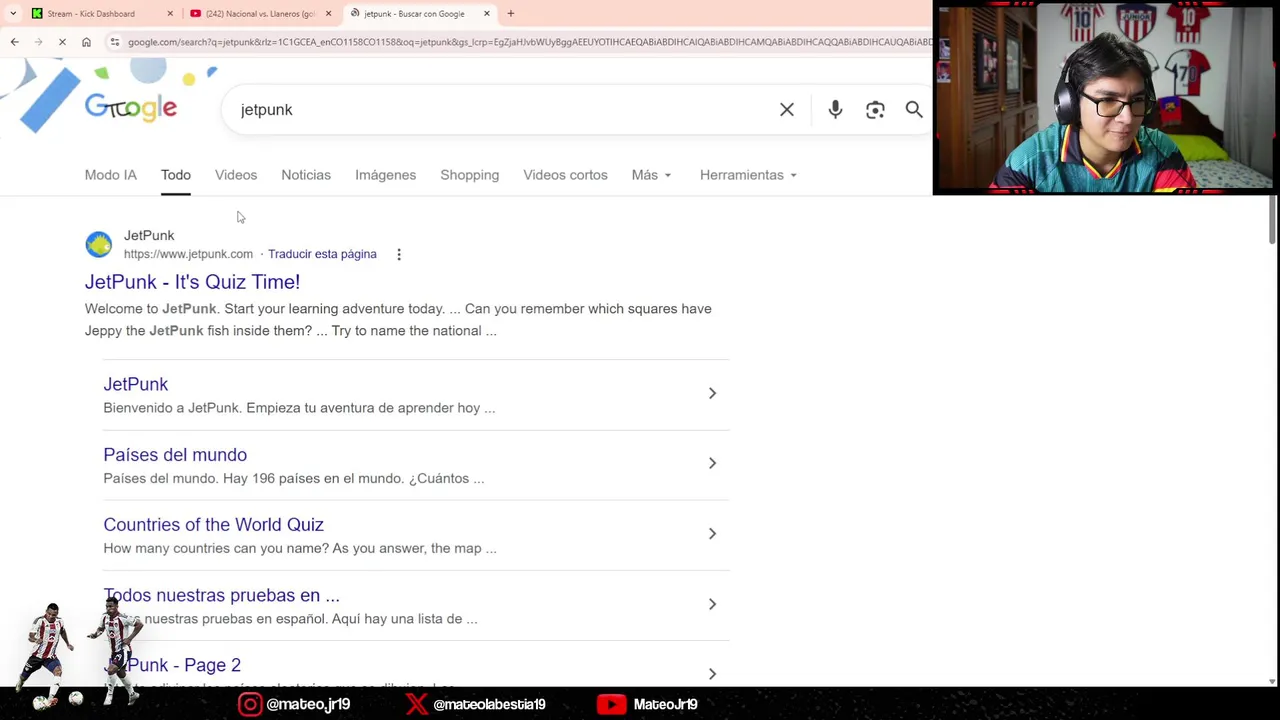
Task: Click the browser address bar URL
Action: [x=528, y=42]
